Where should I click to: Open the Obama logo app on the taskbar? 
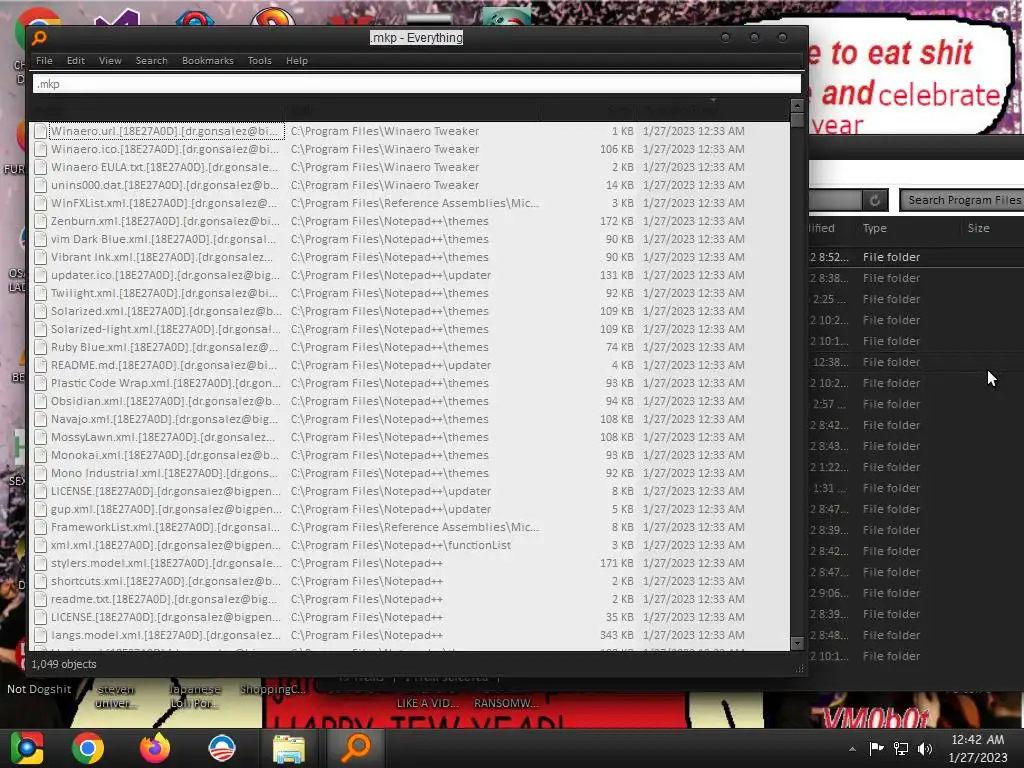coord(221,748)
